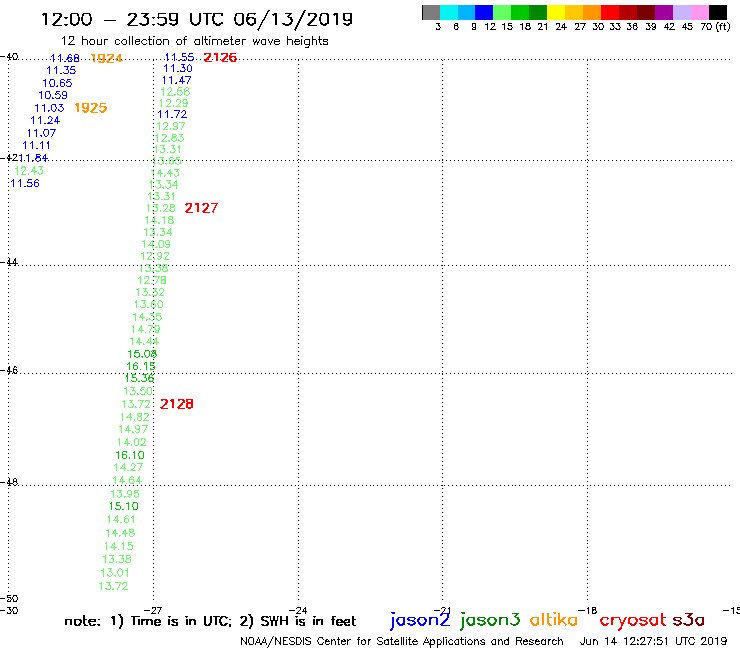Click the blue wave height value 11.30
740x650 pixels.
[x=178, y=68]
